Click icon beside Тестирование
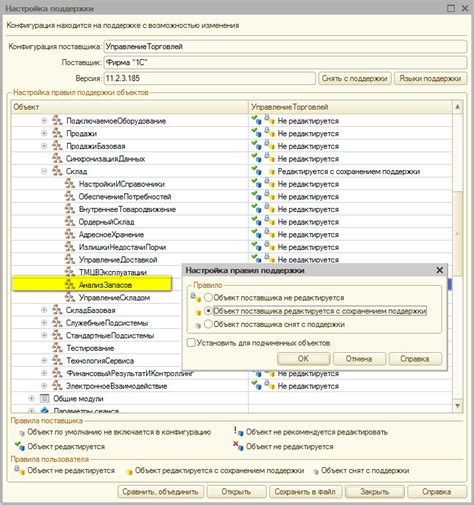The width and height of the screenshot is (474, 505). (57, 348)
